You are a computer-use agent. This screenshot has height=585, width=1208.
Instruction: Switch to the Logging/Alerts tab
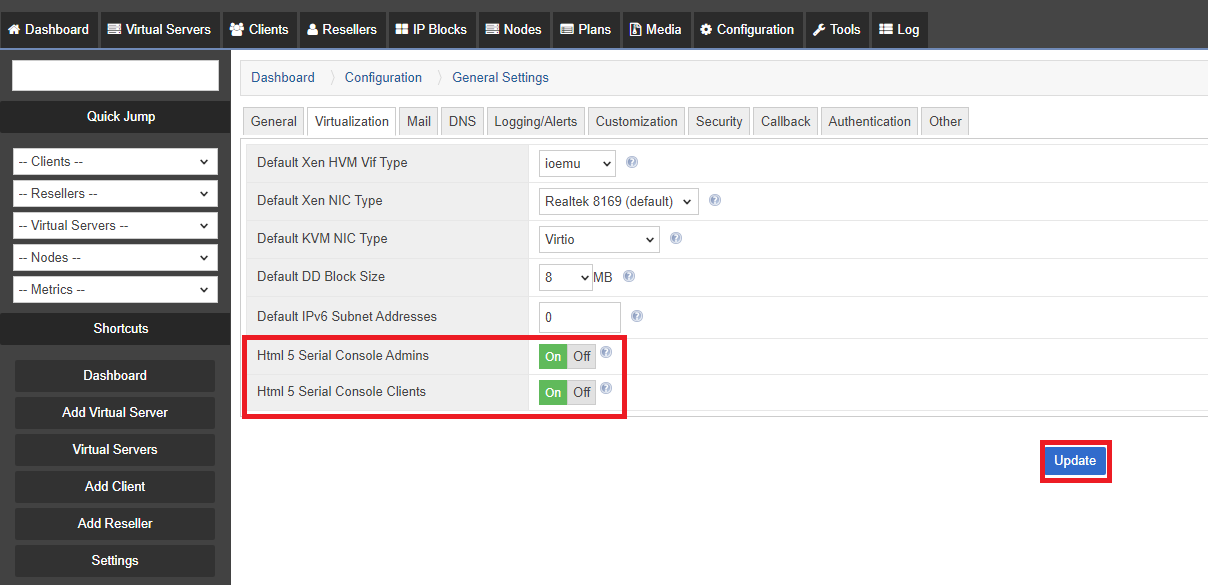536,121
